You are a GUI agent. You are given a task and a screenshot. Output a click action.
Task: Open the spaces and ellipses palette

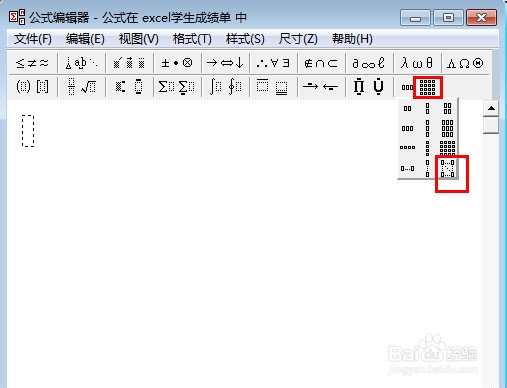[82, 63]
